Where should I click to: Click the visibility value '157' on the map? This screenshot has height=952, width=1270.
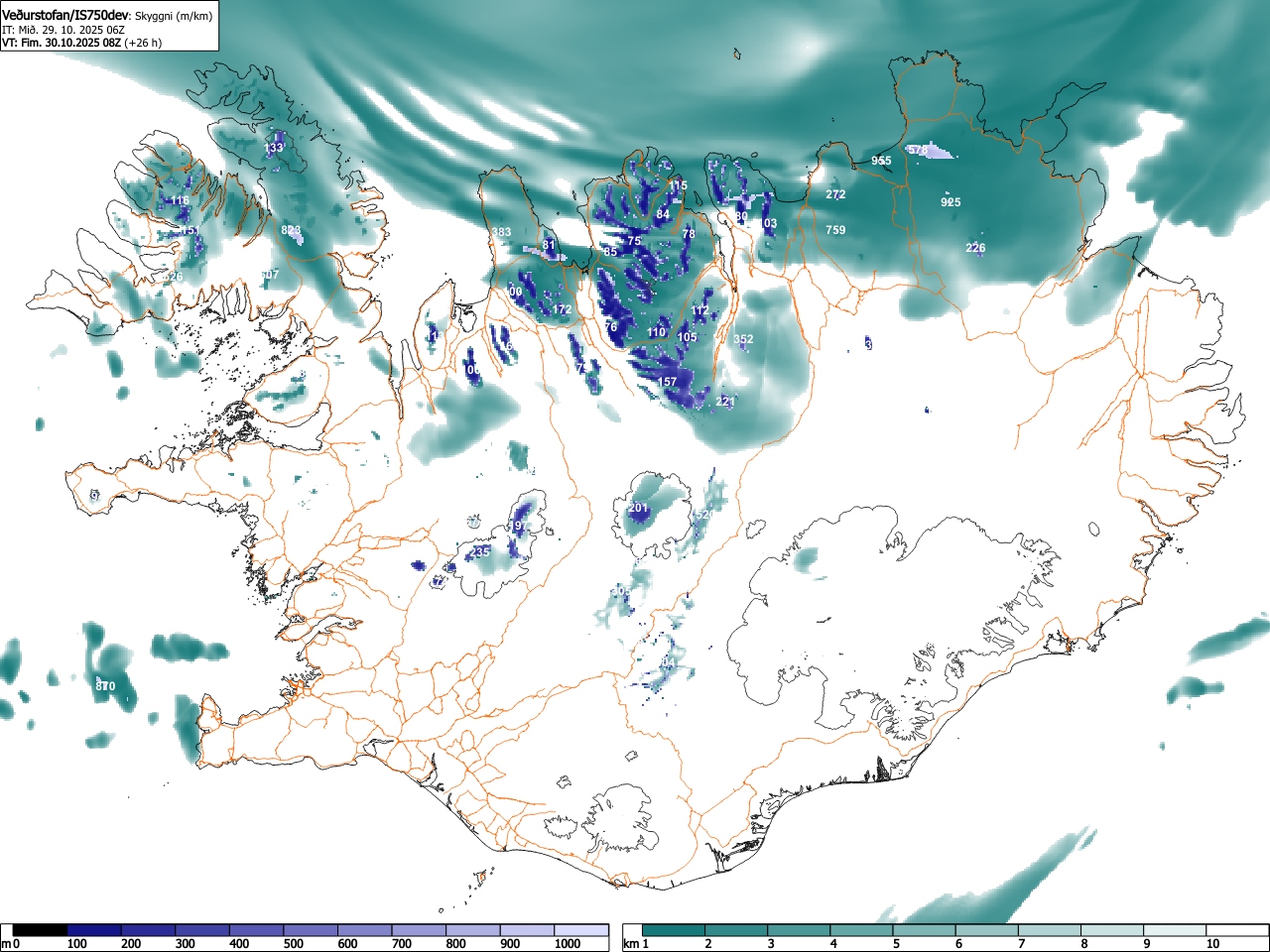667,382
